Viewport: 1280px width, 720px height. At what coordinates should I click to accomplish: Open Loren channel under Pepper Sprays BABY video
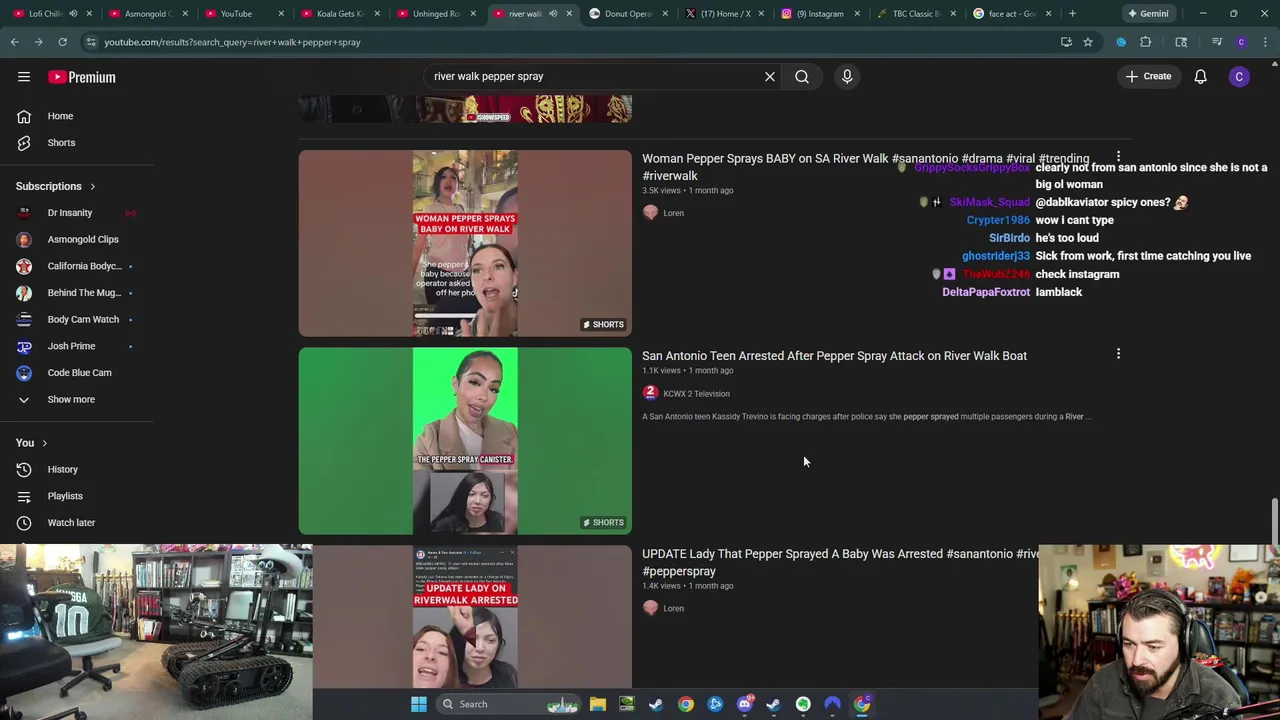673,213
